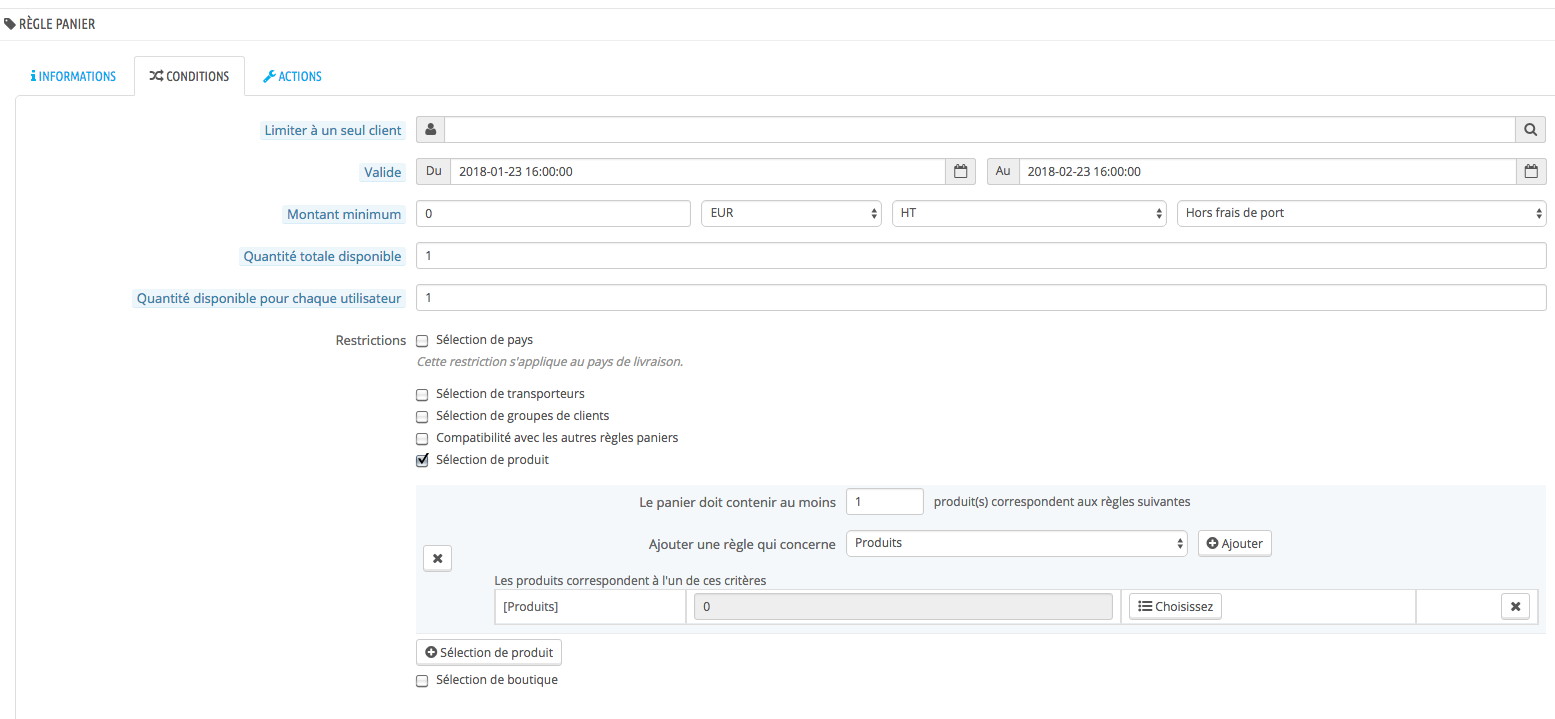Image resolution: width=1555 pixels, height=719 pixels.
Task: Click the Sélection de produit add button
Action: click(489, 652)
